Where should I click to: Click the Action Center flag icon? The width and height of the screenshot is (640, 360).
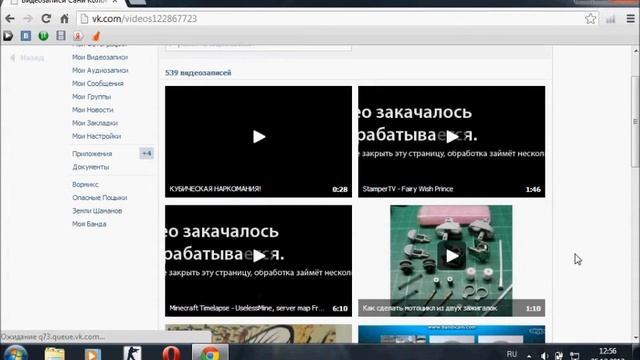(574, 356)
